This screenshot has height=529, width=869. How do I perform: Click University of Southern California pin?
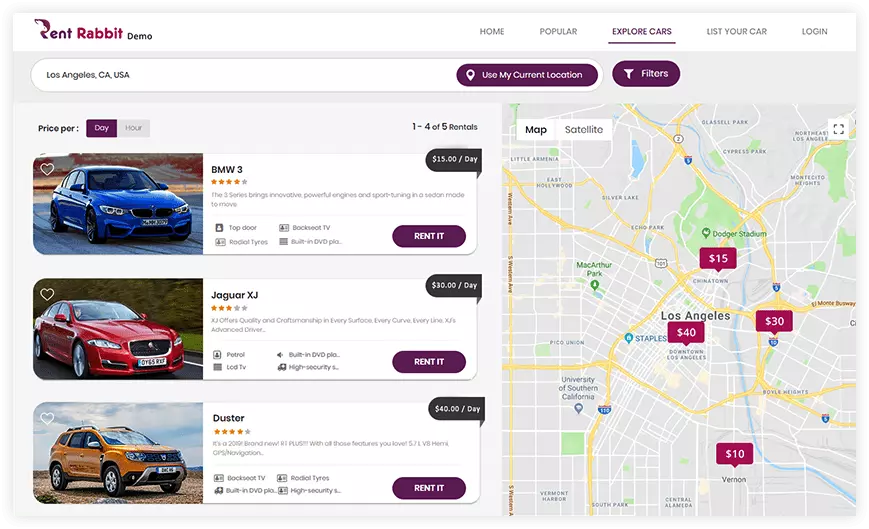tap(579, 408)
